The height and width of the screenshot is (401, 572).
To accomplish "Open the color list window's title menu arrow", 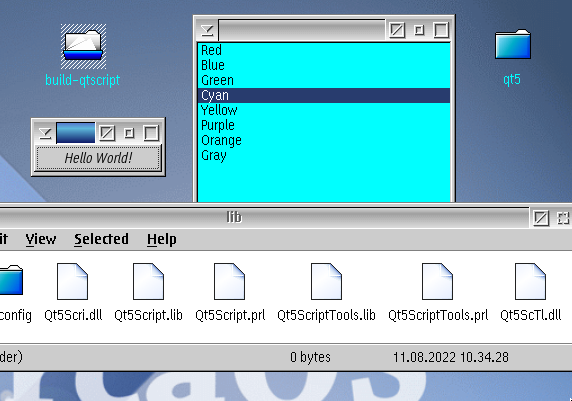I will click(207, 30).
